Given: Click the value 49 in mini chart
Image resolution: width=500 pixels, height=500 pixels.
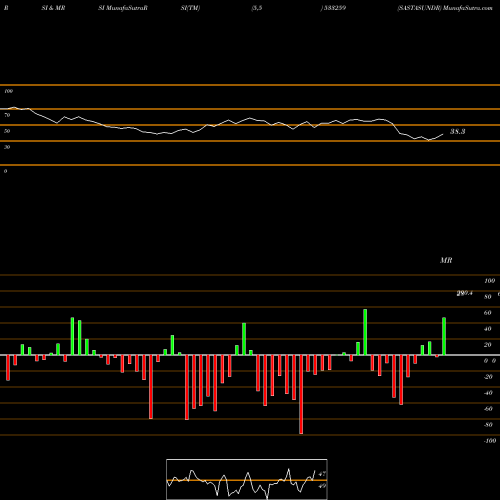Looking at the screenshot, I should pyautogui.click(x=322, y=486).
